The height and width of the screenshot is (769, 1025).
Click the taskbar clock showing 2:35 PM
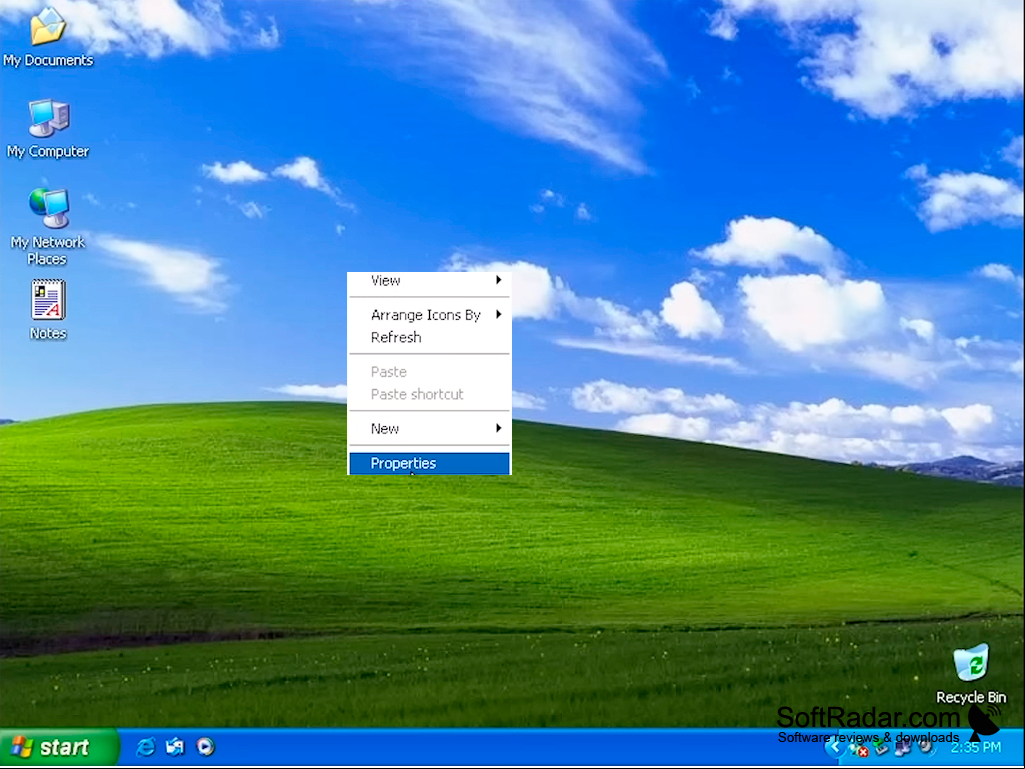[x=976, y=747]
